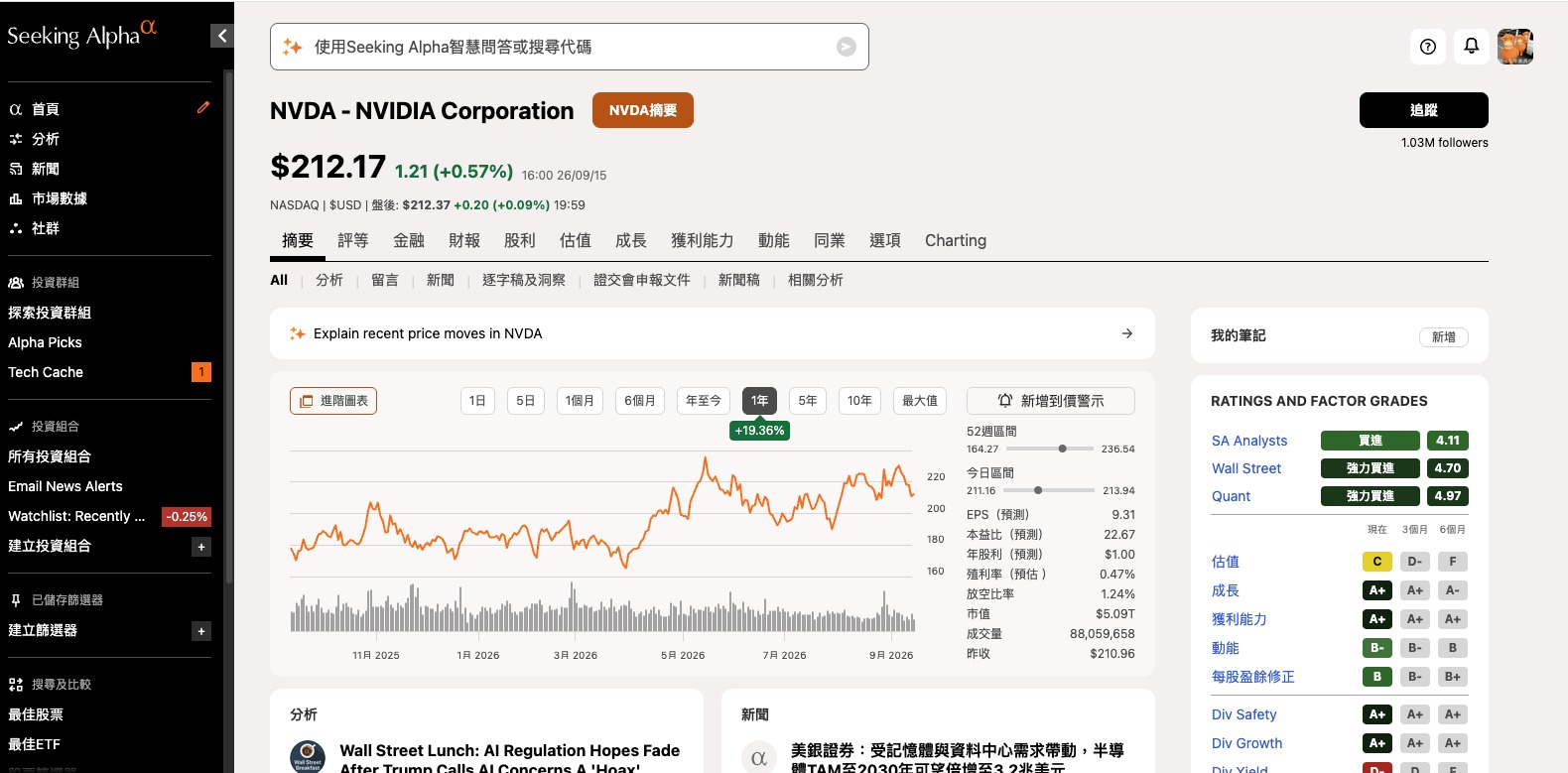Open the Div Safety grade link
Viewport: 1568px width, 773px height.
tap(1244, 714)
